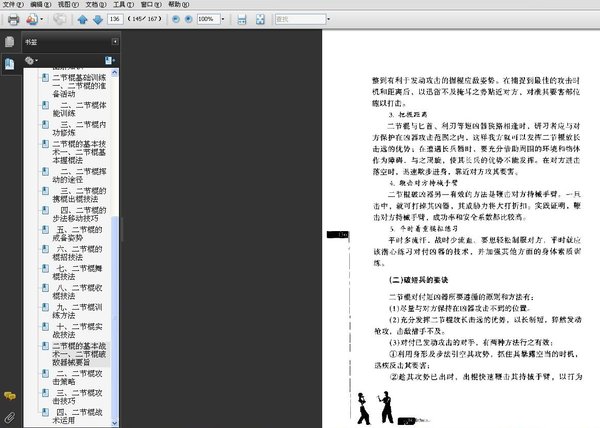Collapse the bookmarks panel with top-right button
The height and width of the screenshot is (428, 600).
[x=115, y=41]
